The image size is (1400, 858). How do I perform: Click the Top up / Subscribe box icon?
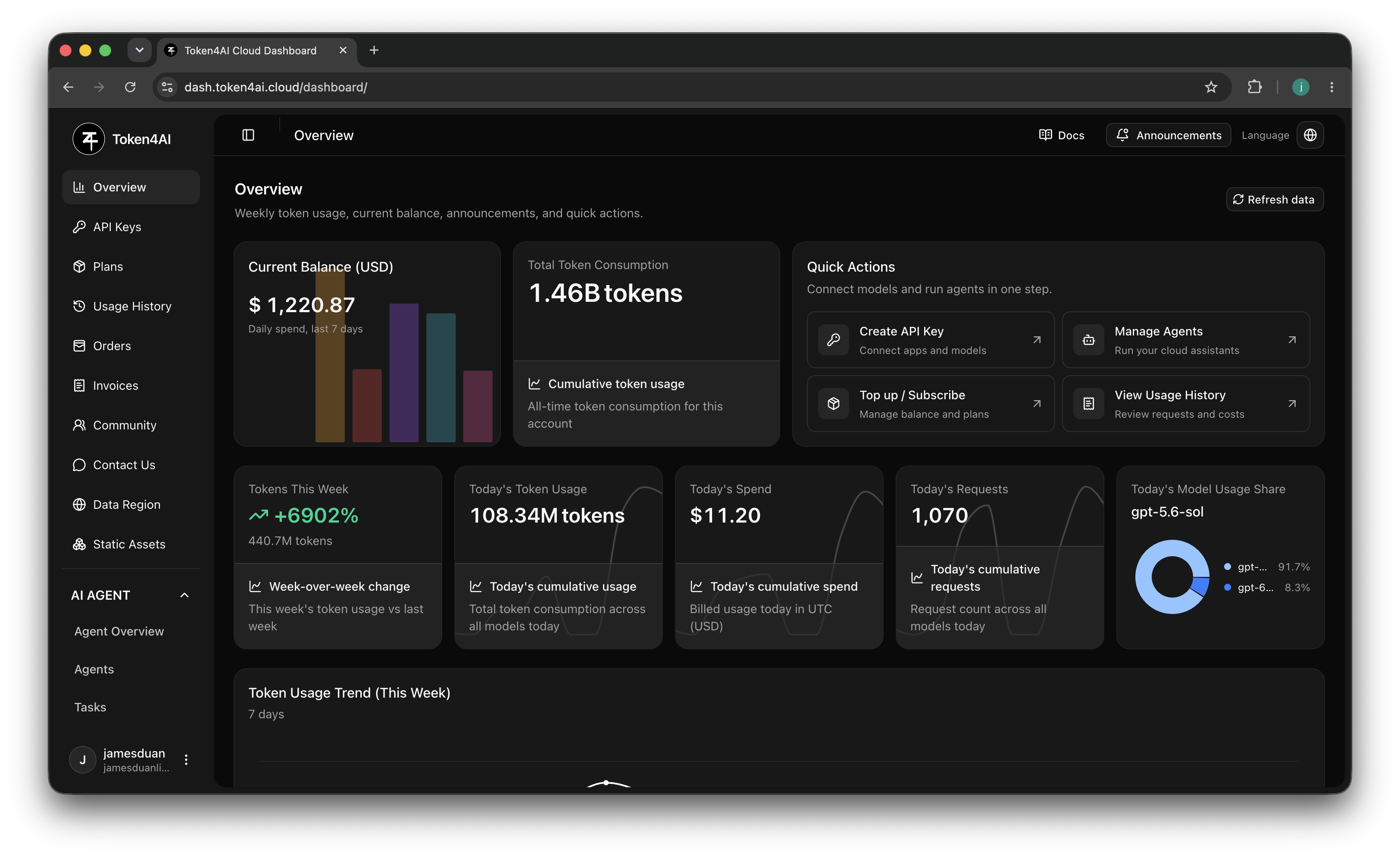point(833,404)
